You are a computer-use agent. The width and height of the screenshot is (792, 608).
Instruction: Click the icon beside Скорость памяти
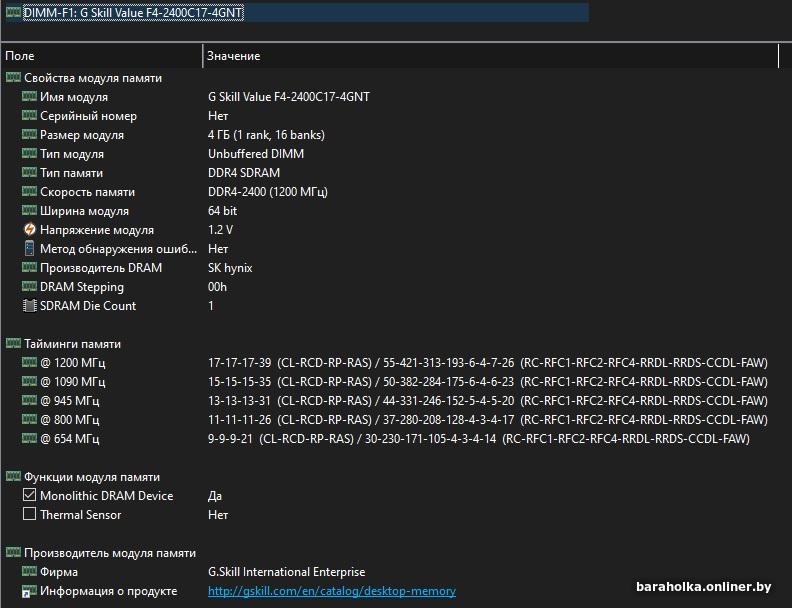click(29, 191)
